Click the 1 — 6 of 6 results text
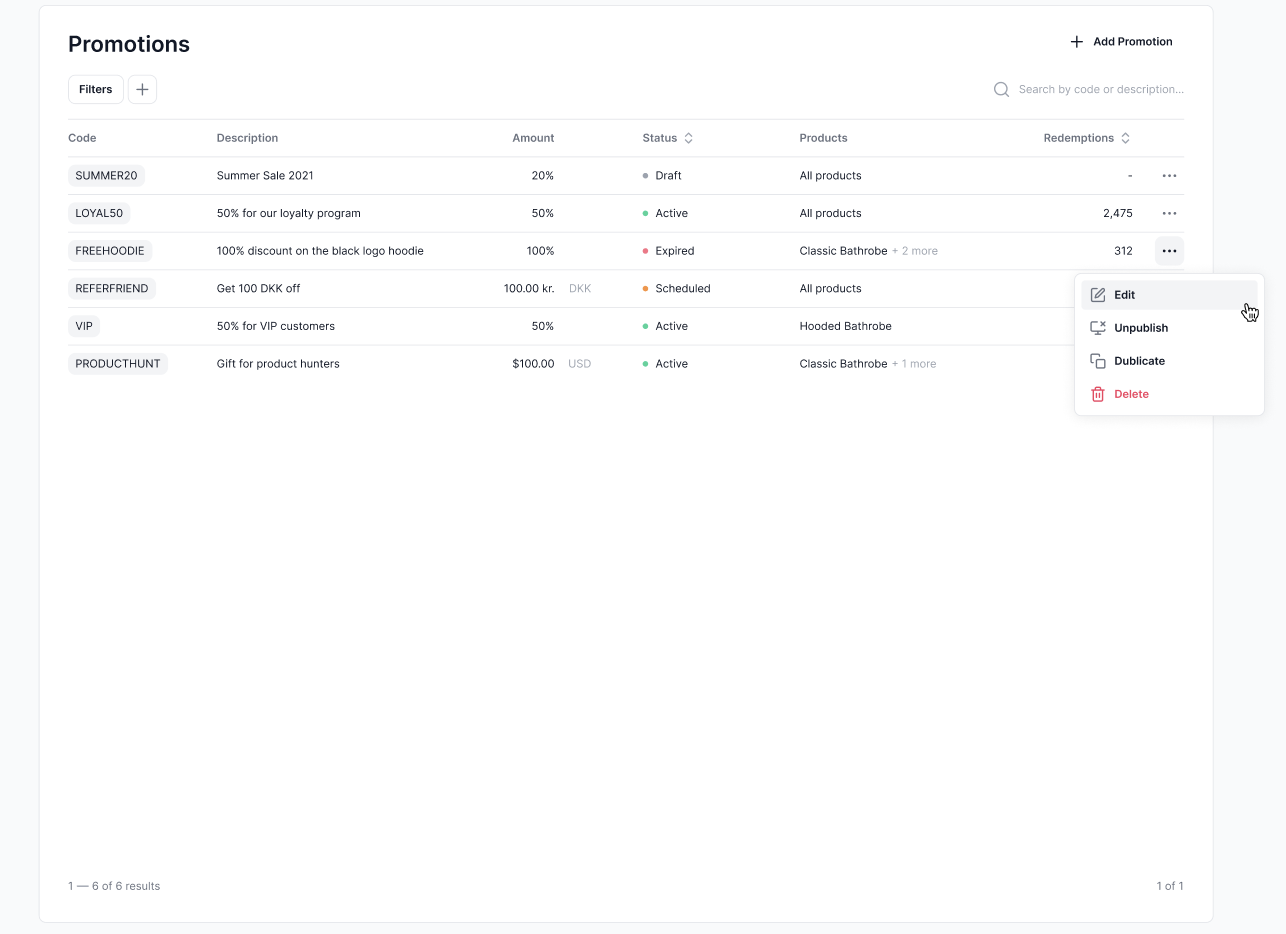 click(x=114, y=886)
